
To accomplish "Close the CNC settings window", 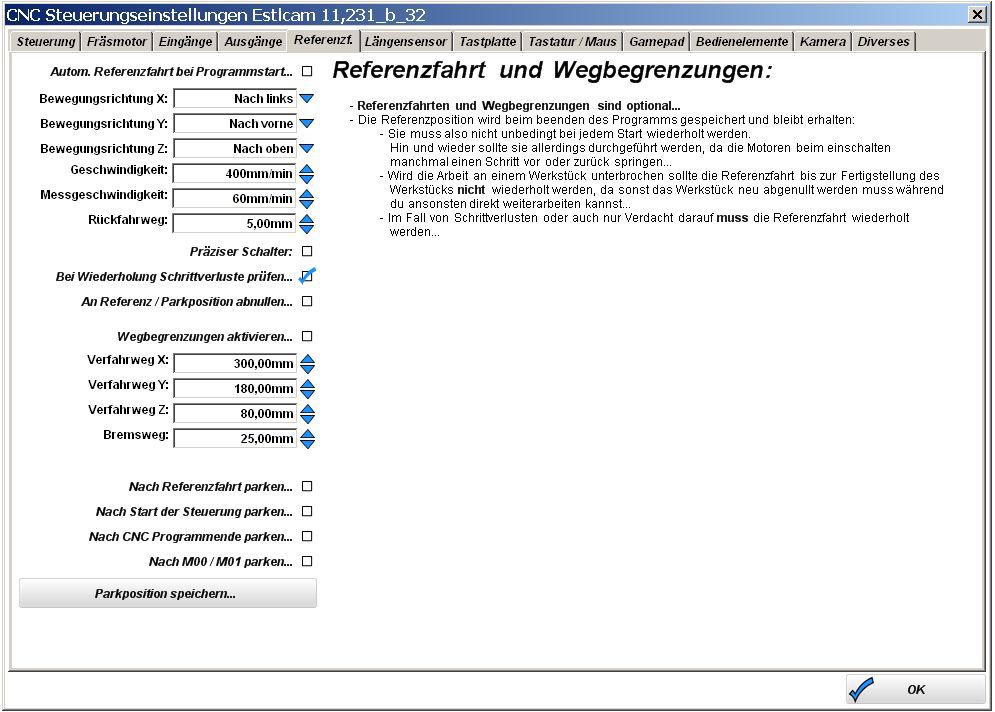I will point(976,14).
